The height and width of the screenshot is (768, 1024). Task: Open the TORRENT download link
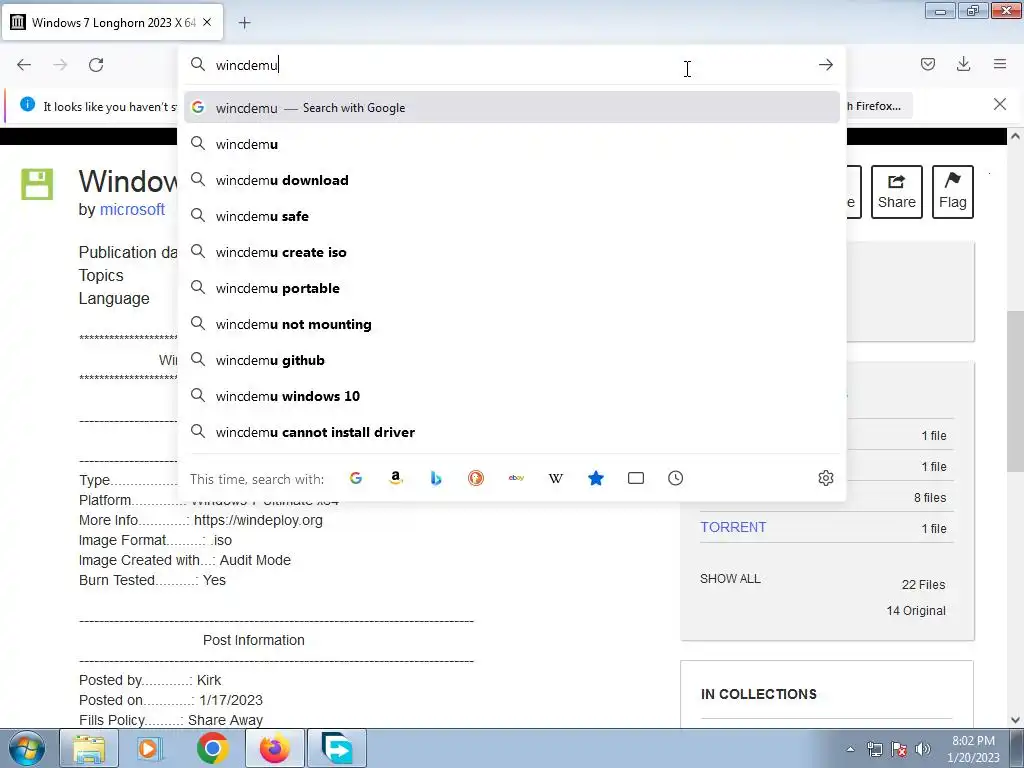coord(733,527)
